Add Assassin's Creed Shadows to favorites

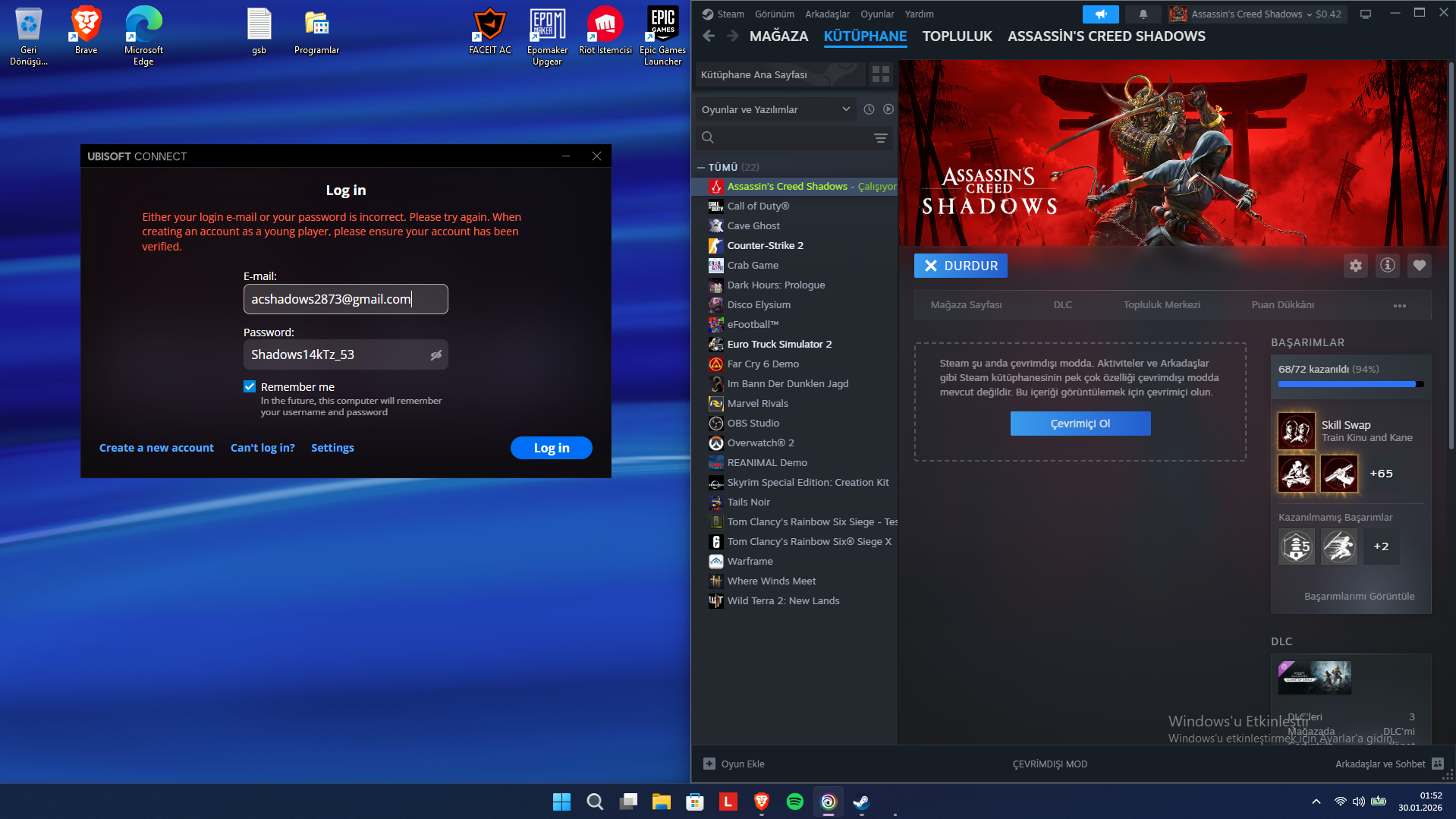(1419, 266)
